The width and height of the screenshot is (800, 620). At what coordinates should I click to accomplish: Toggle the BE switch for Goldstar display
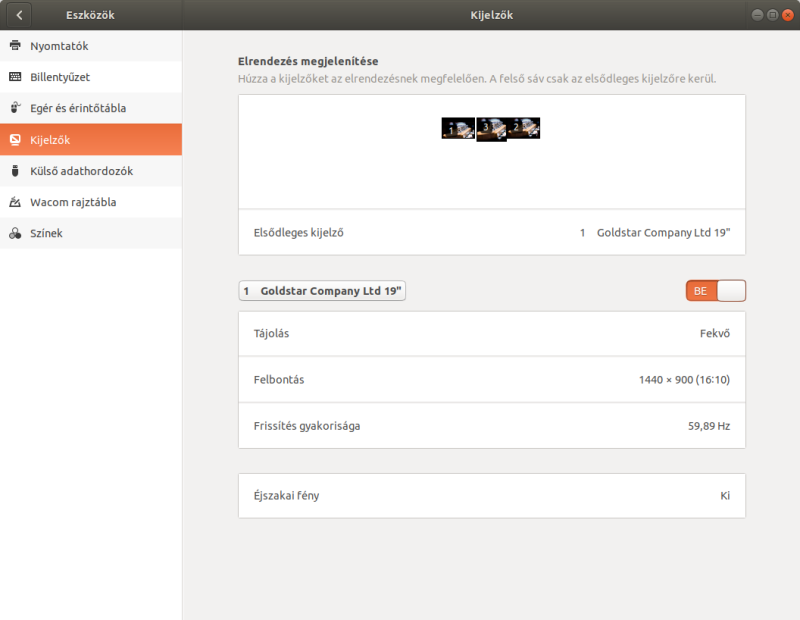point(715,291)
